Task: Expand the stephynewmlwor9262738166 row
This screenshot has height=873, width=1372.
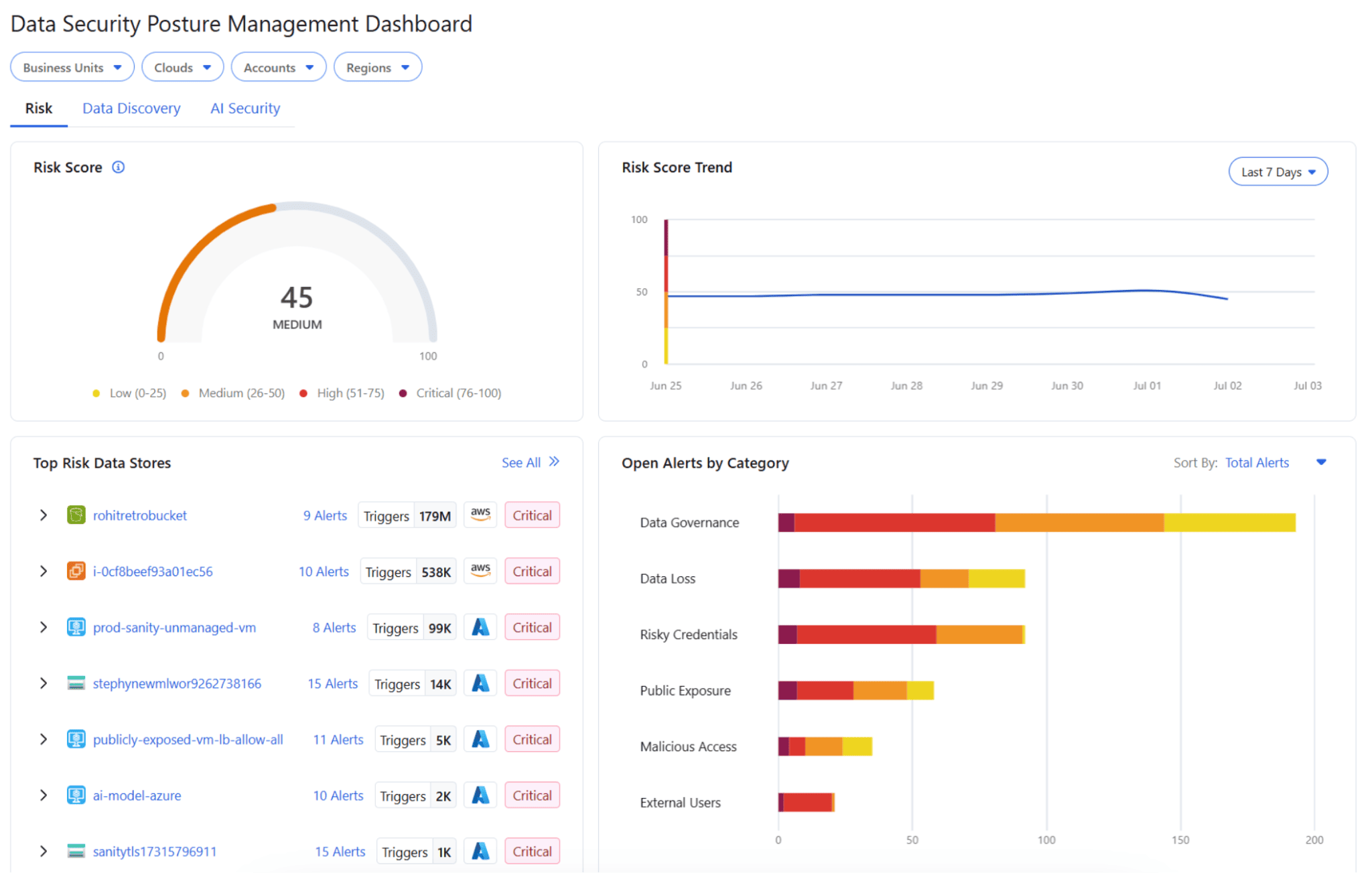Action: pos(44,683)
